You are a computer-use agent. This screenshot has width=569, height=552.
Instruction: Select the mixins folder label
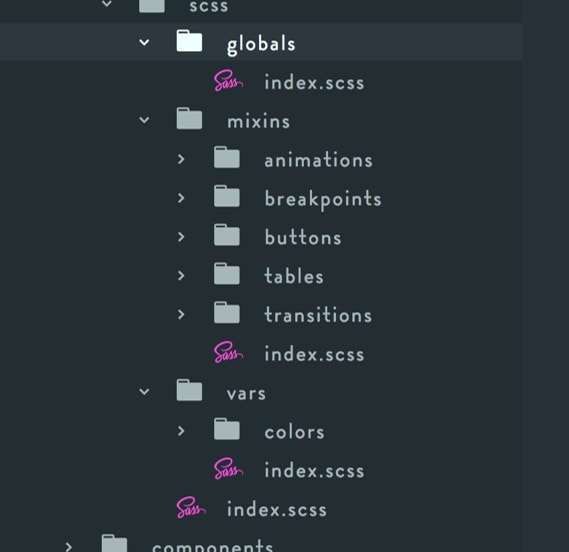[x=258, y=121]
